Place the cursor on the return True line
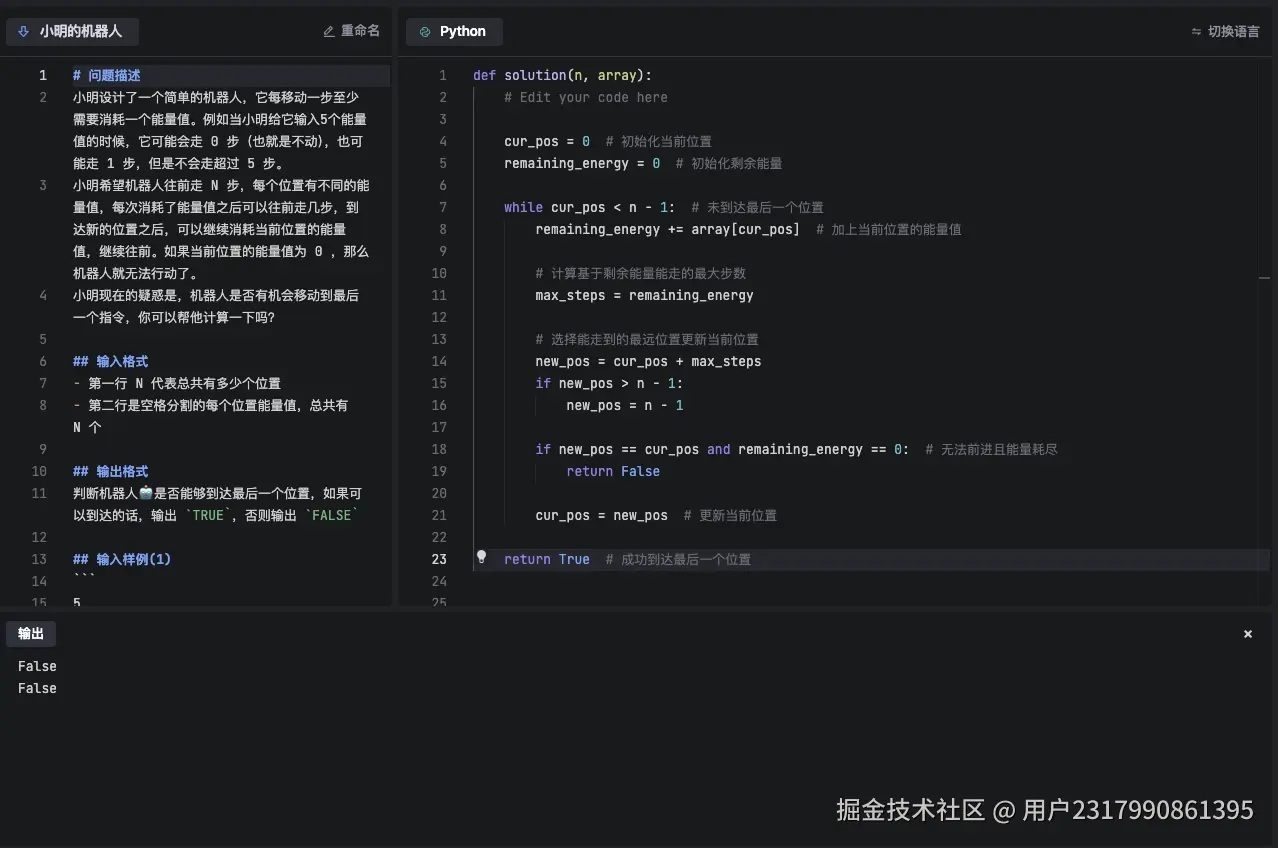This screenshot has width=1278, height=848. click(545, 559)
